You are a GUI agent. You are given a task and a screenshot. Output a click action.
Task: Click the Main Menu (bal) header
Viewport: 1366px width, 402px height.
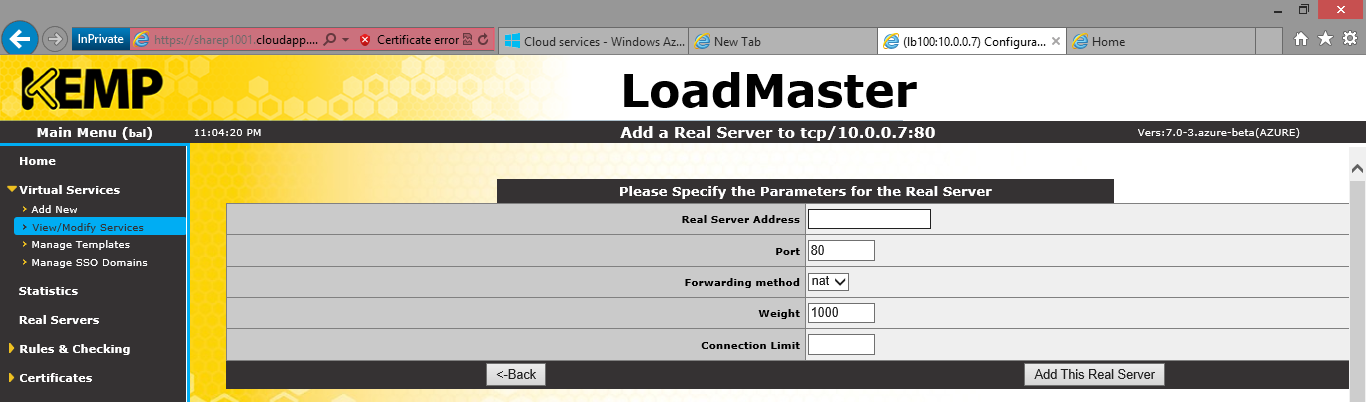pyautogui.click(x=93, y=132)
